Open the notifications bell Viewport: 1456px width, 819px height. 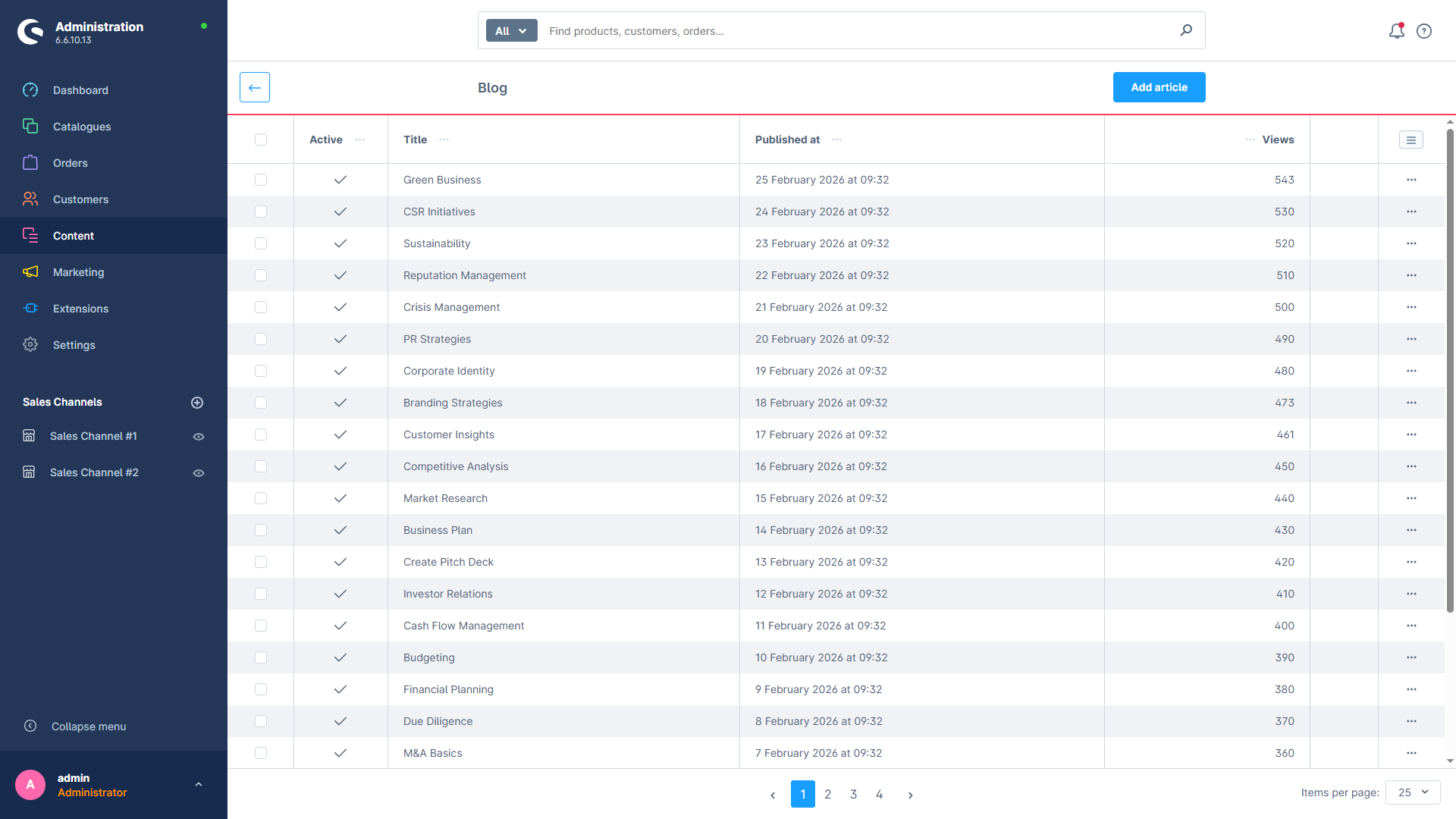1397,31
